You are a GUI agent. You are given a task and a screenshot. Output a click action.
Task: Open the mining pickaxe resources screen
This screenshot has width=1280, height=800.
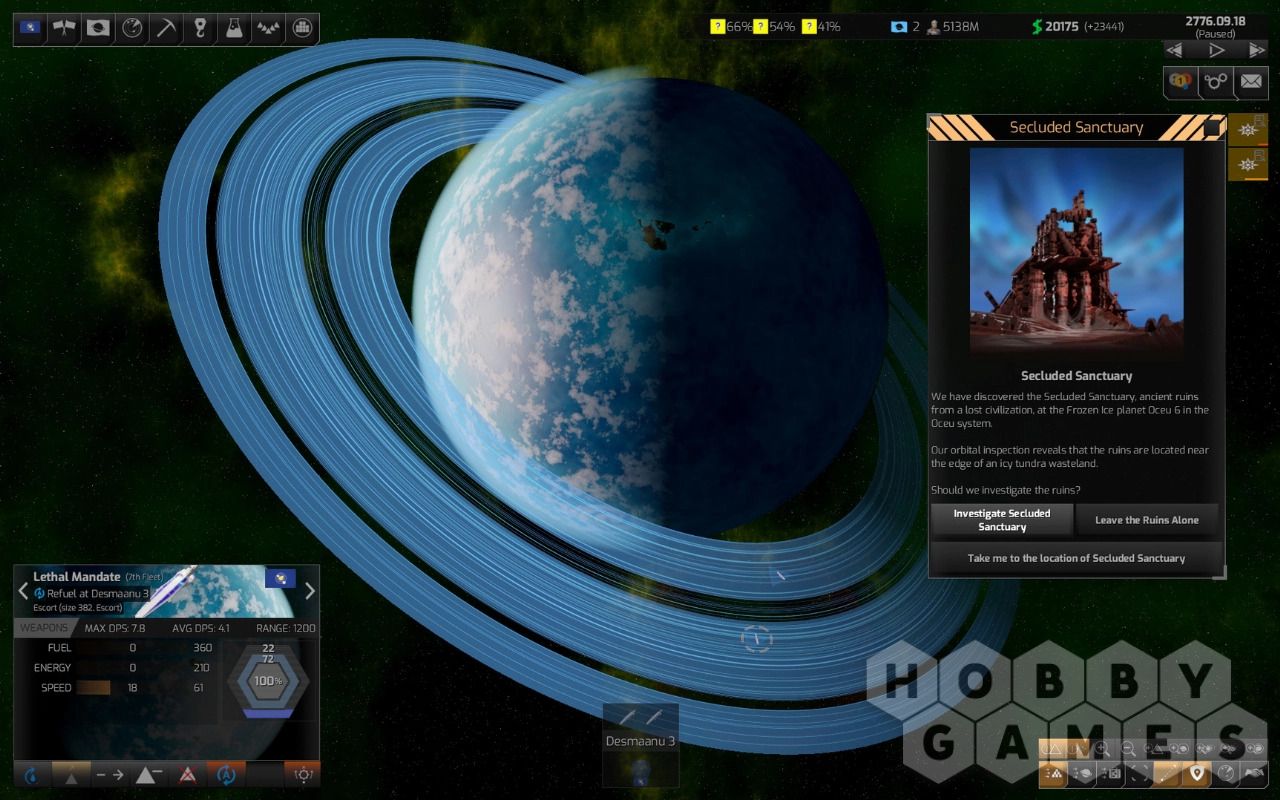166,28
